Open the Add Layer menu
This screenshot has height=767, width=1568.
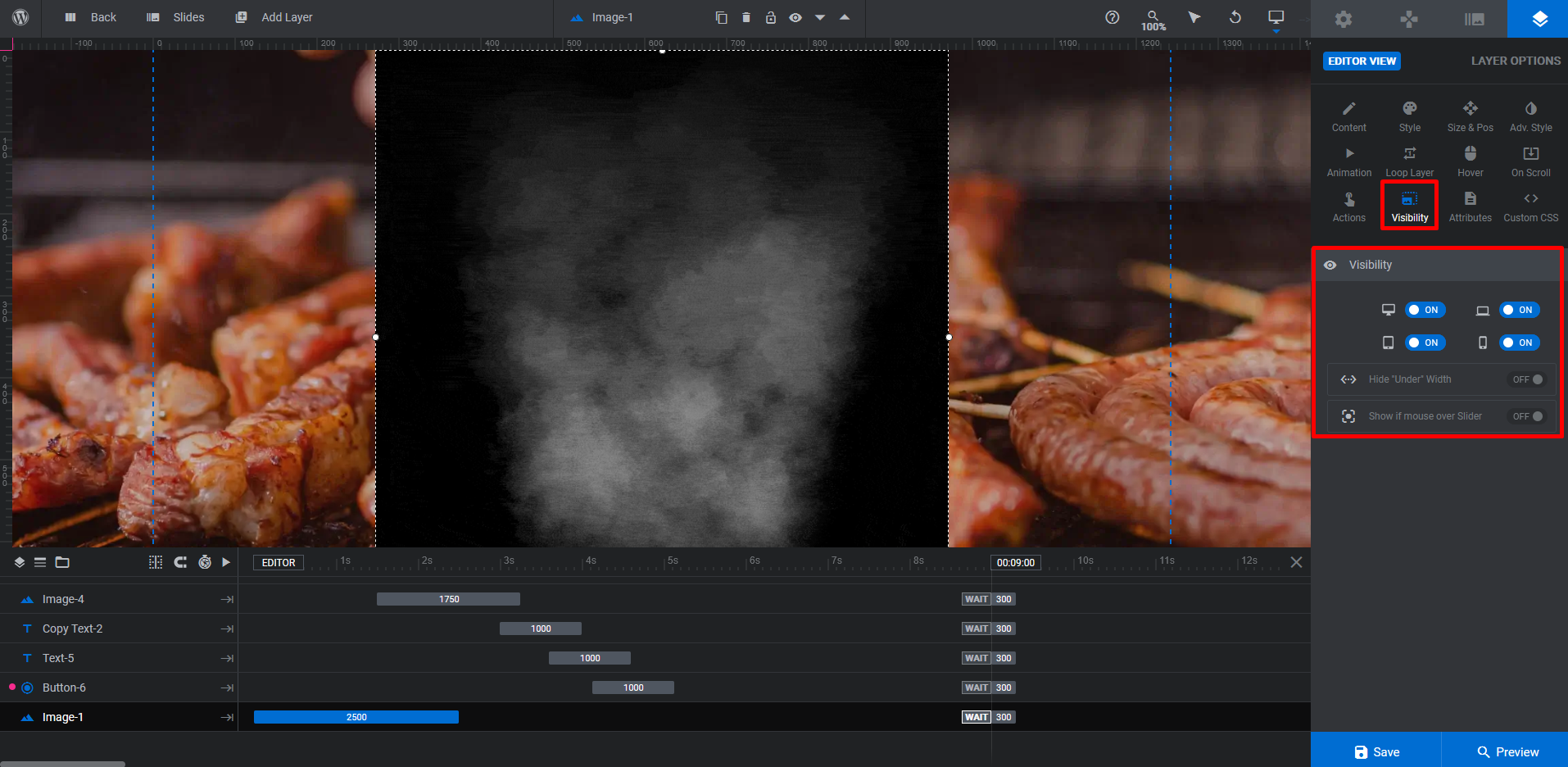coord(274,17)
